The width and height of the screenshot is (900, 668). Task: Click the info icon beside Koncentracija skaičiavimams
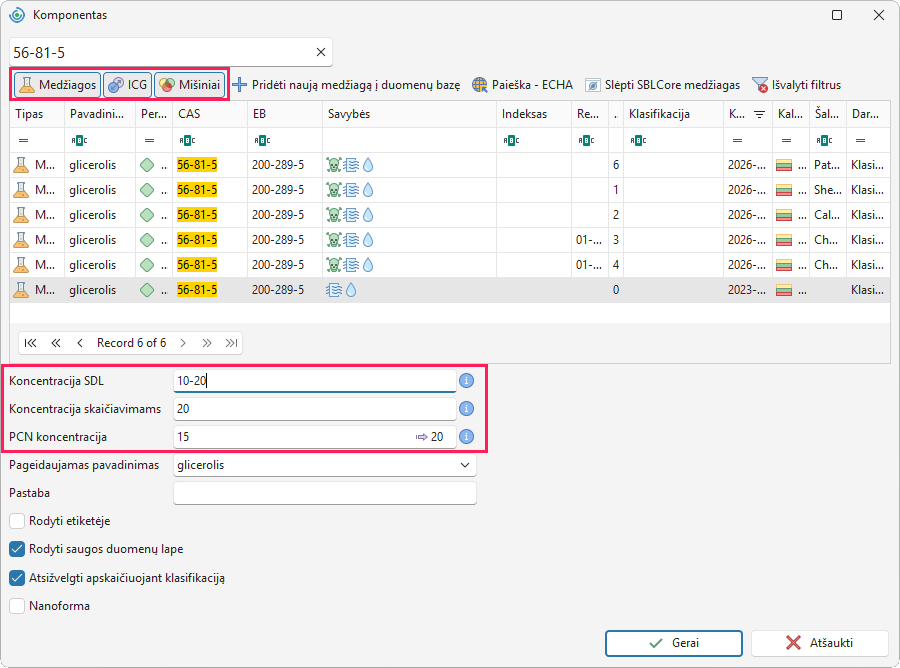467,409
